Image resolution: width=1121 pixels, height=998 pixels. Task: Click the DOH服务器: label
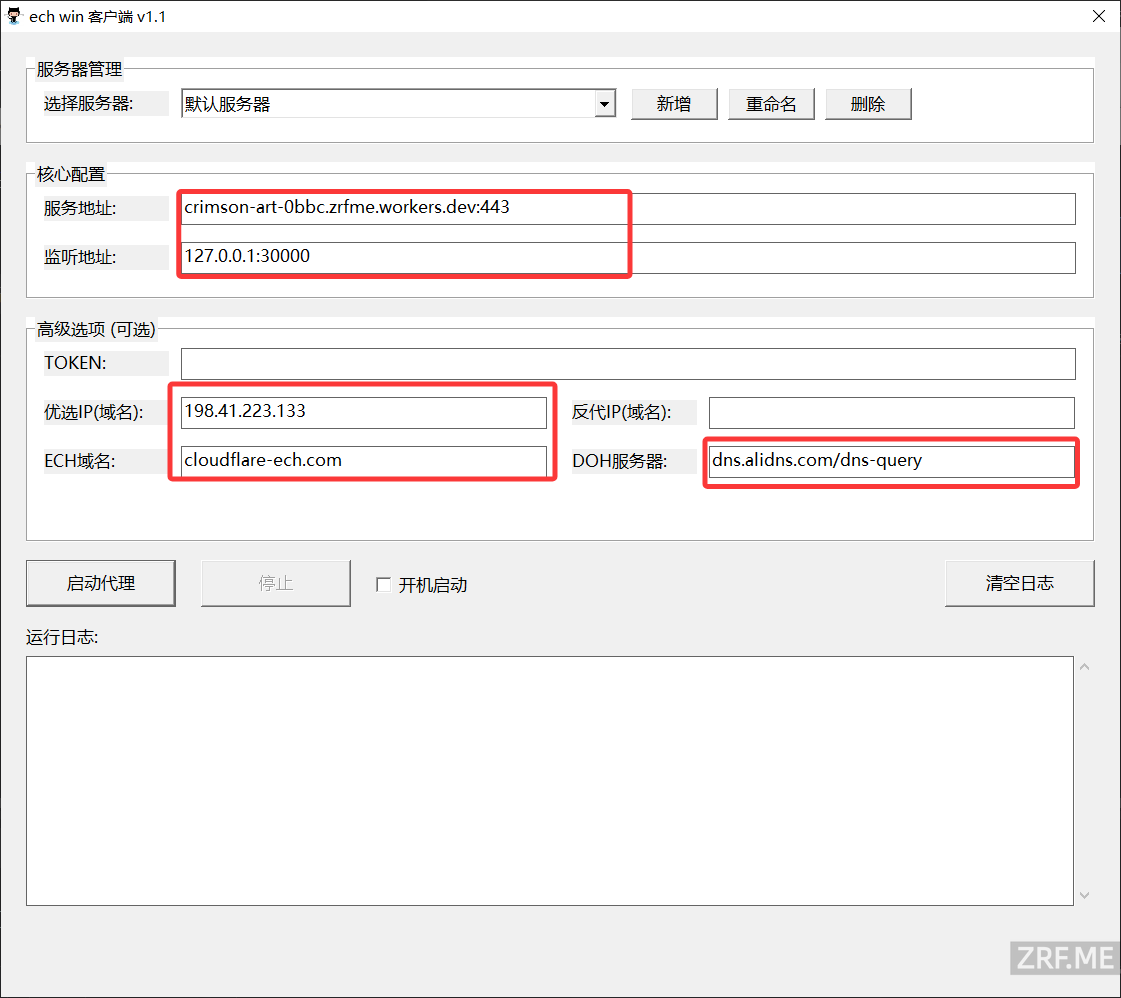pyautogui.click(x=620, y=461)
